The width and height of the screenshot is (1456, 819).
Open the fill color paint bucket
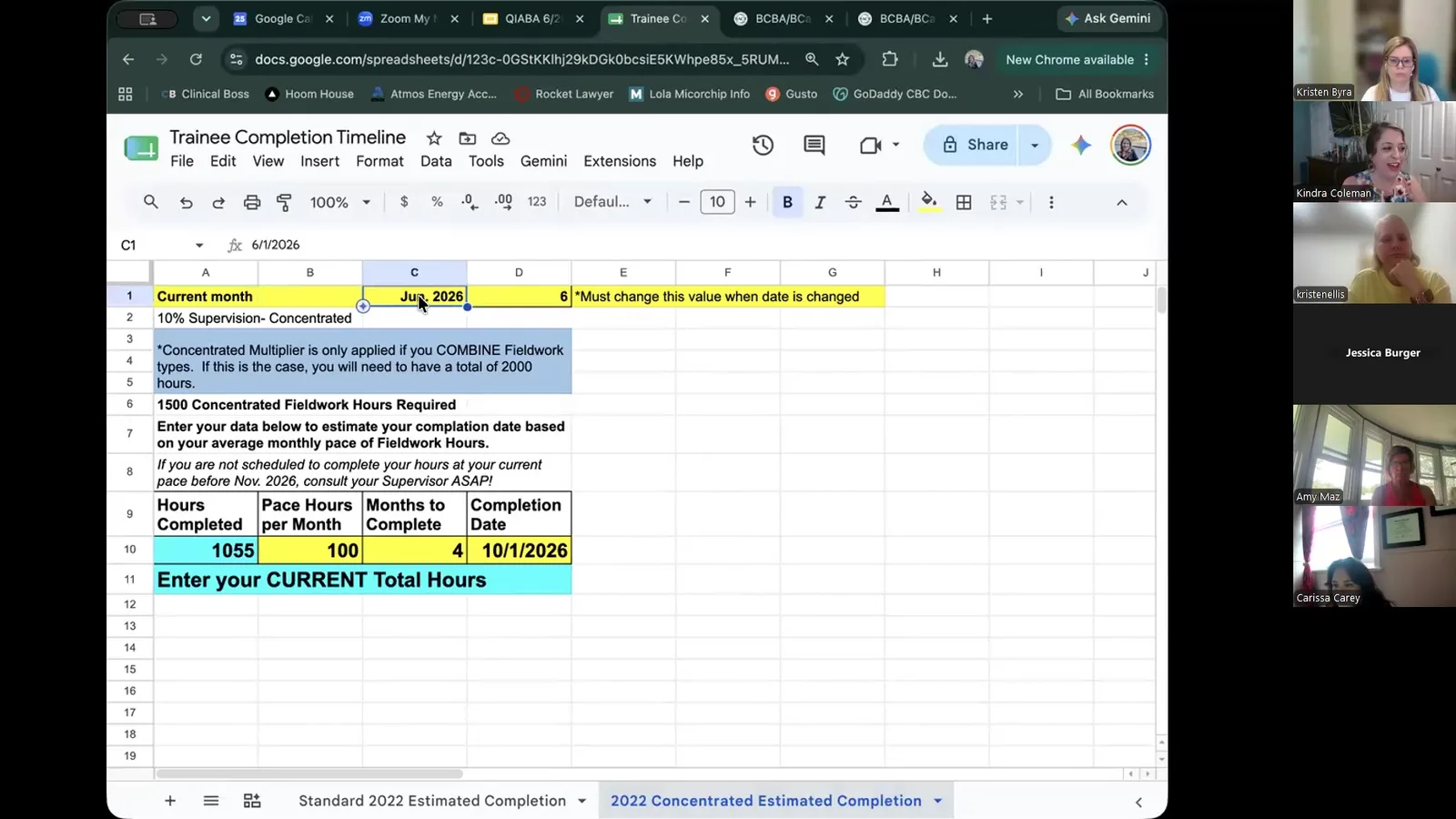coord(929,202)
